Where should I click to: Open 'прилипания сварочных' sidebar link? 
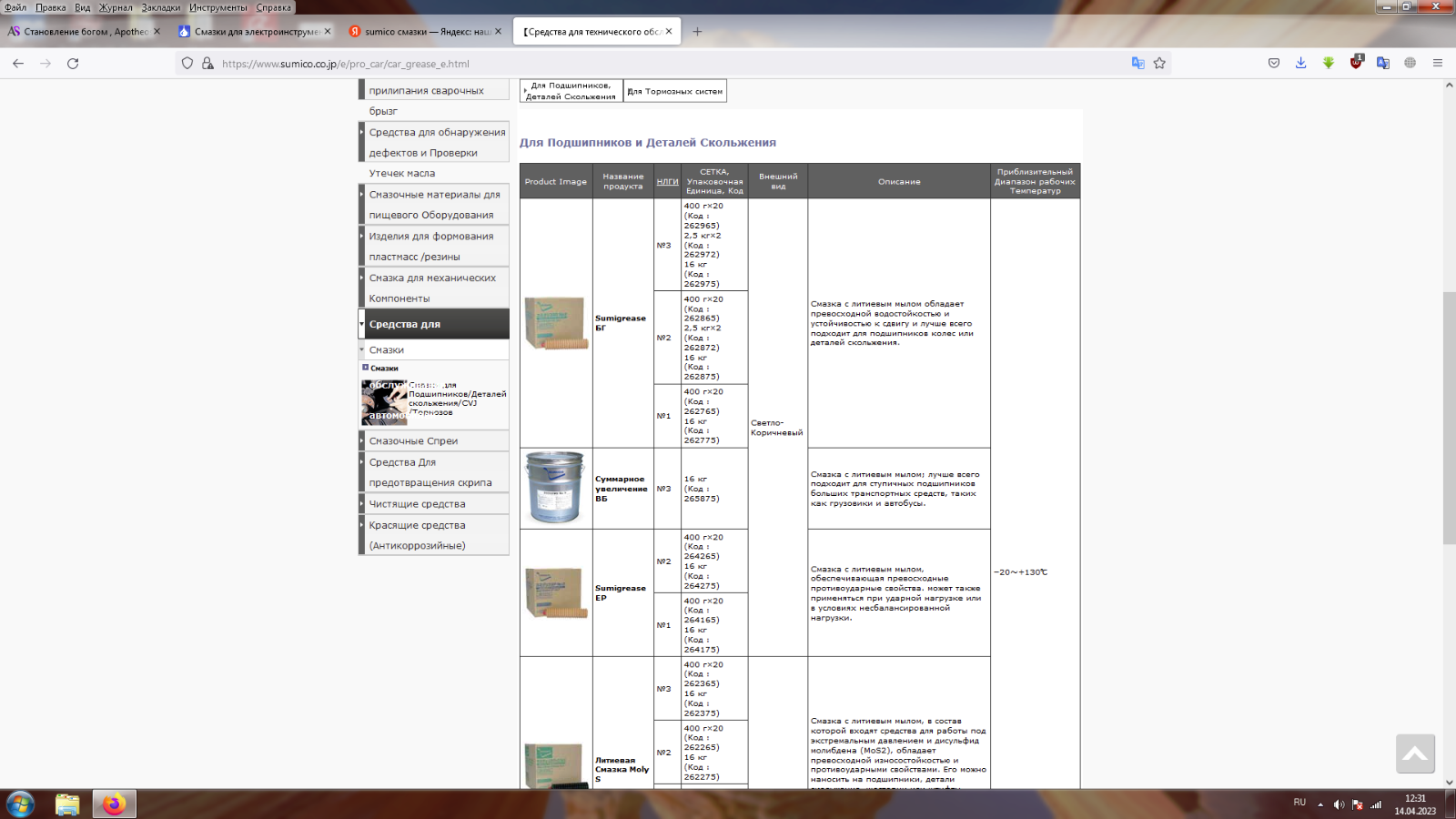427,90
